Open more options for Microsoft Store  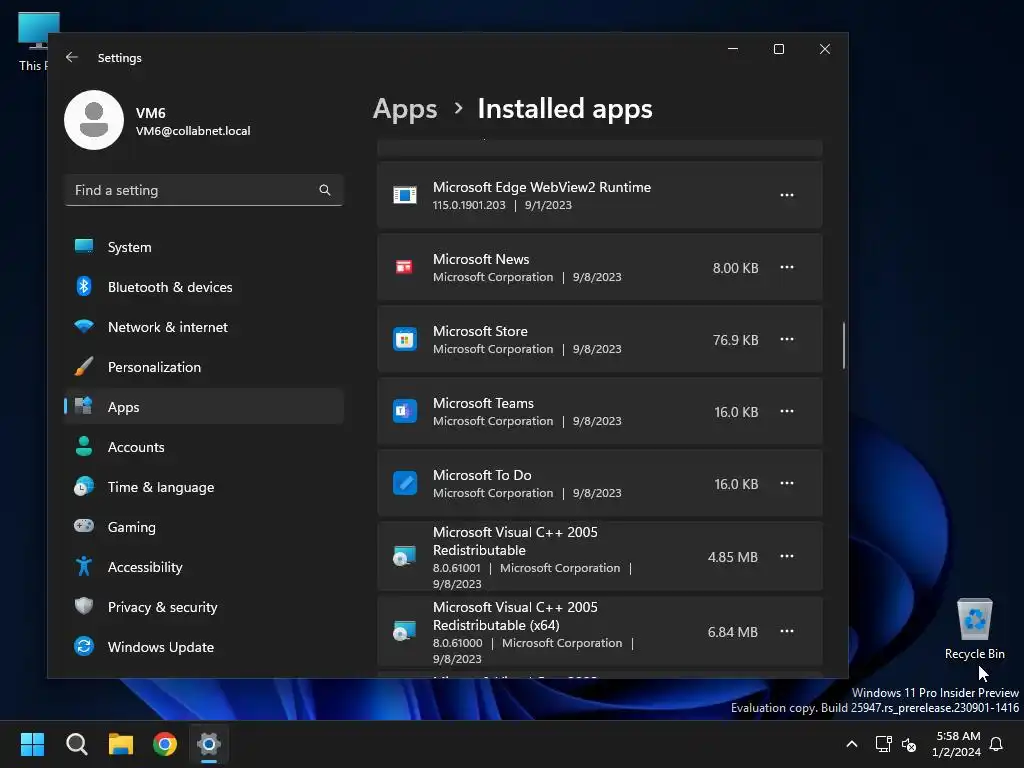(787, 339)
